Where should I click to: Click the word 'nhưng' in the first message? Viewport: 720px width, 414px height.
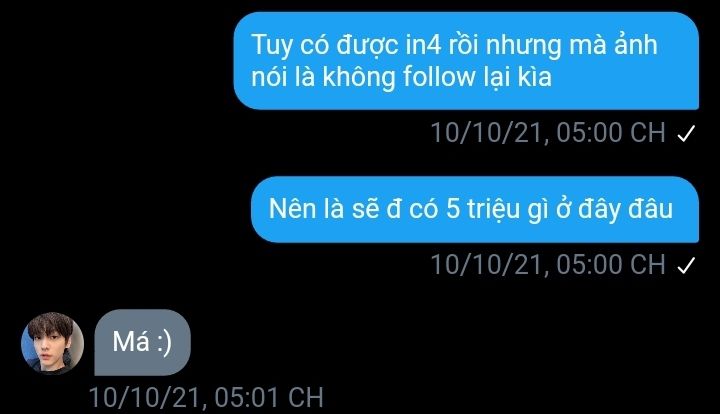coord(523,46)
